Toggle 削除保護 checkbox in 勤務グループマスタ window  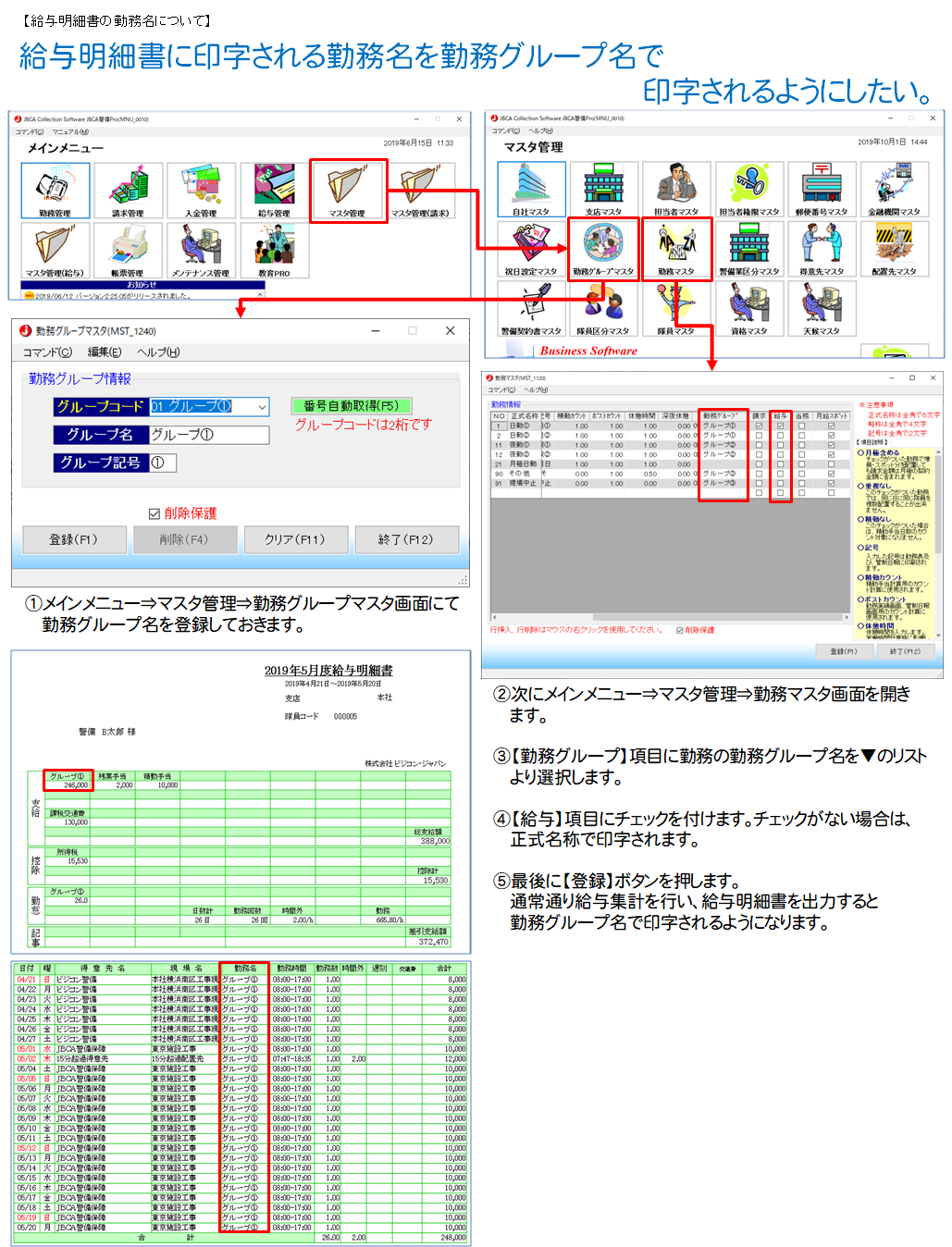(x=155, y=513)
